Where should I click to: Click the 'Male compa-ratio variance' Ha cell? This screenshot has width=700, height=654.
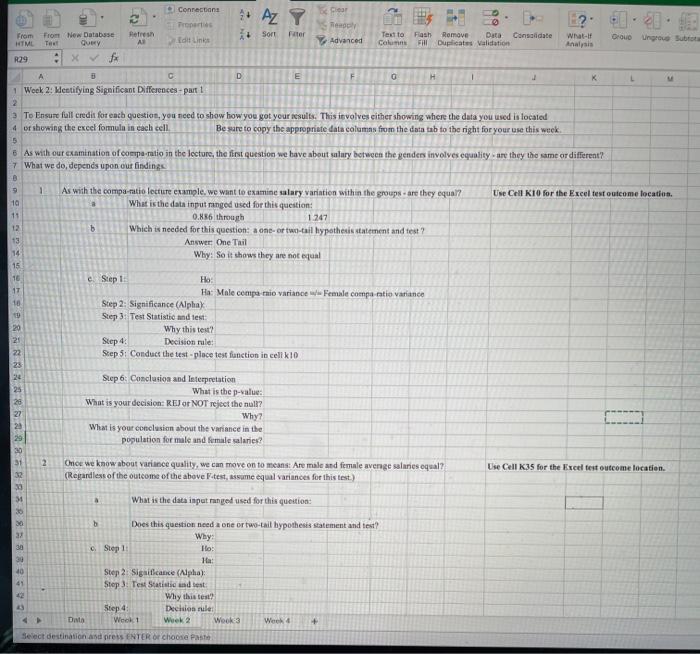tap(320, 293)
